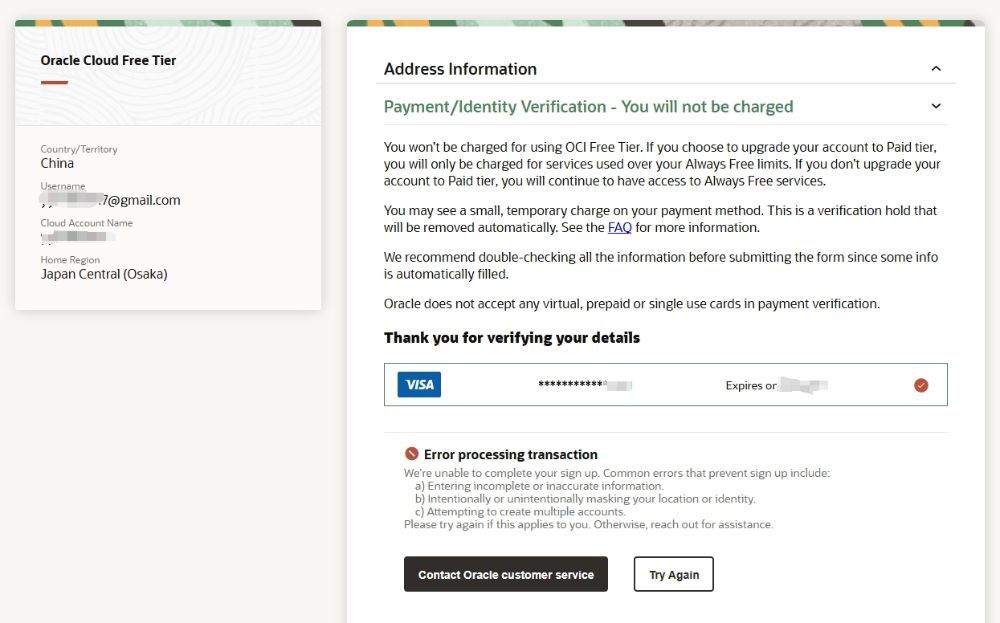
Task: Open the FAQ link
Action: [620, 227]
